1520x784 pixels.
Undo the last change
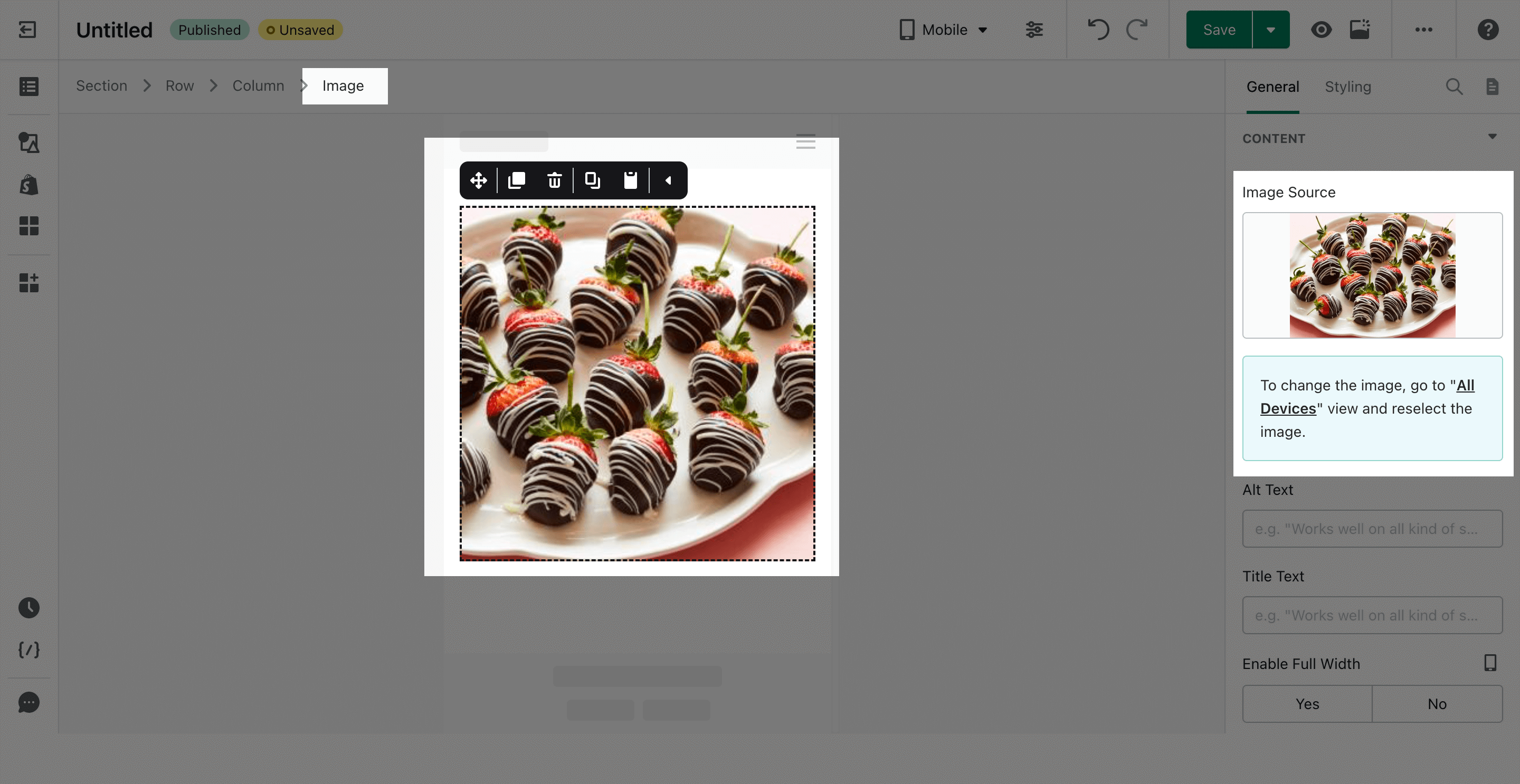coord(1098,30)
